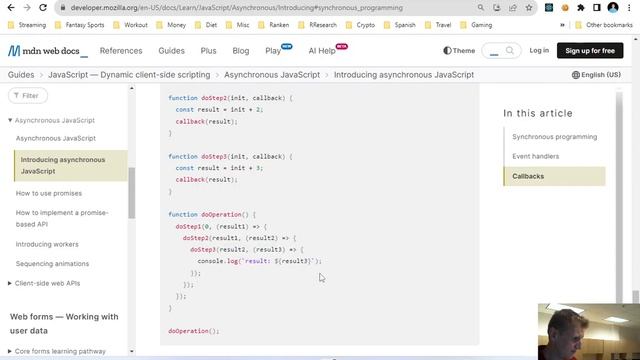Jump to Synchronous programming section
Viewport: 640px width, 360px height.
point(554,137)
